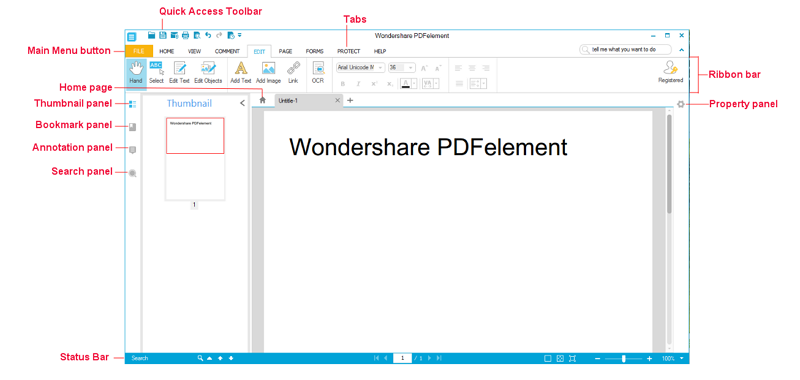The height and width of the screenshot is (380, 800).
Task: Open the Thumbnail panel from sidebar
Action: point(133,104)
